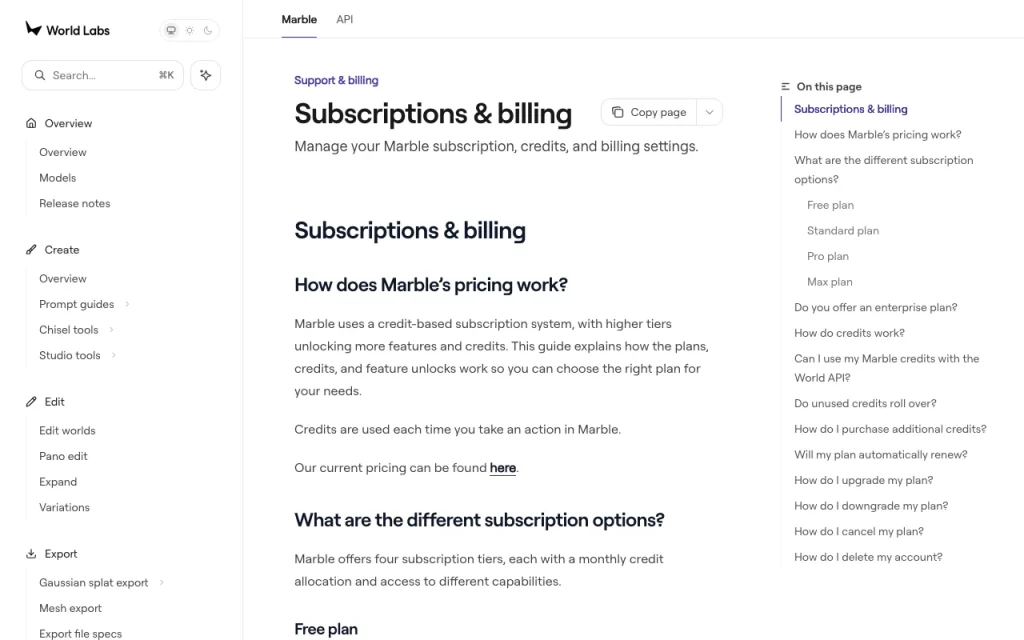The height and width of the screenshot is (640, 1024).
Task: Jump to 'Free plan' in page outline
Action: click(x=830, y=205)
